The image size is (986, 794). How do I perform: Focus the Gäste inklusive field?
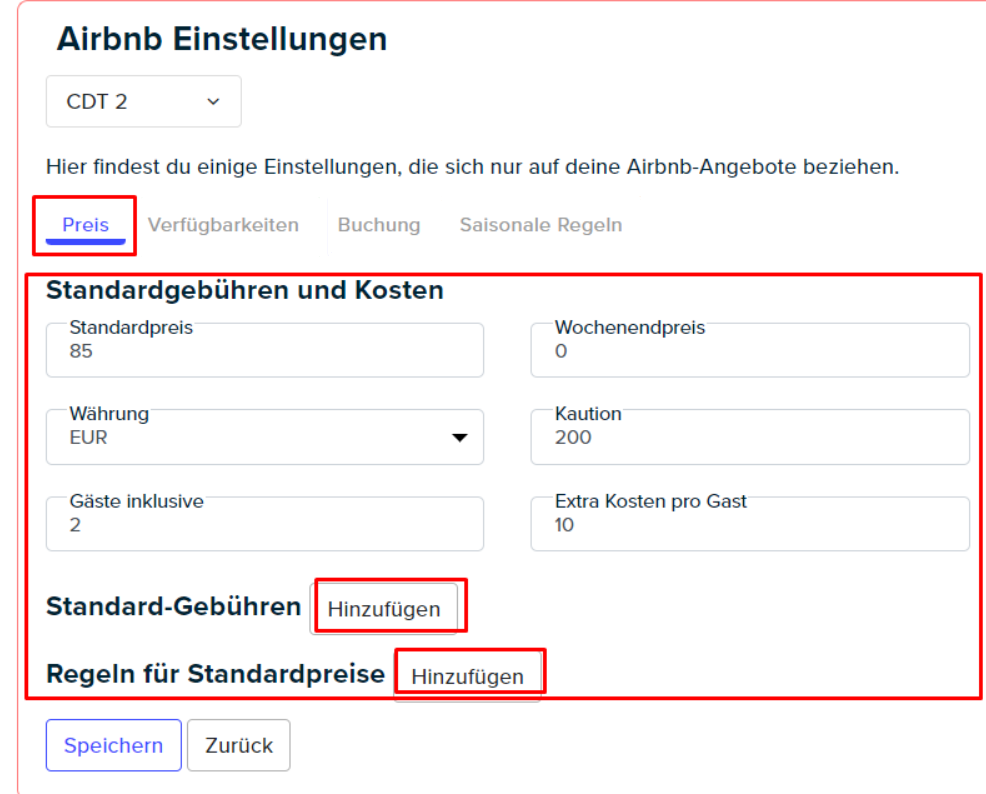coord(265,524)
